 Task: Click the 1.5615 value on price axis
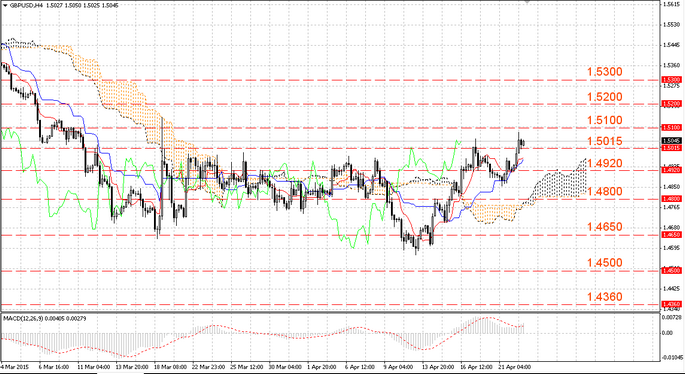click(x=671, y=4)
